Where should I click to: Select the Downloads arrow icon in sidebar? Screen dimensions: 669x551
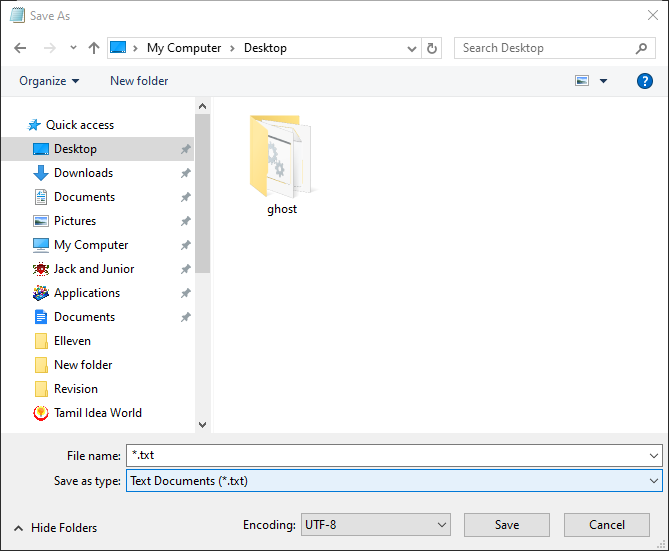(x=41, y=173)
